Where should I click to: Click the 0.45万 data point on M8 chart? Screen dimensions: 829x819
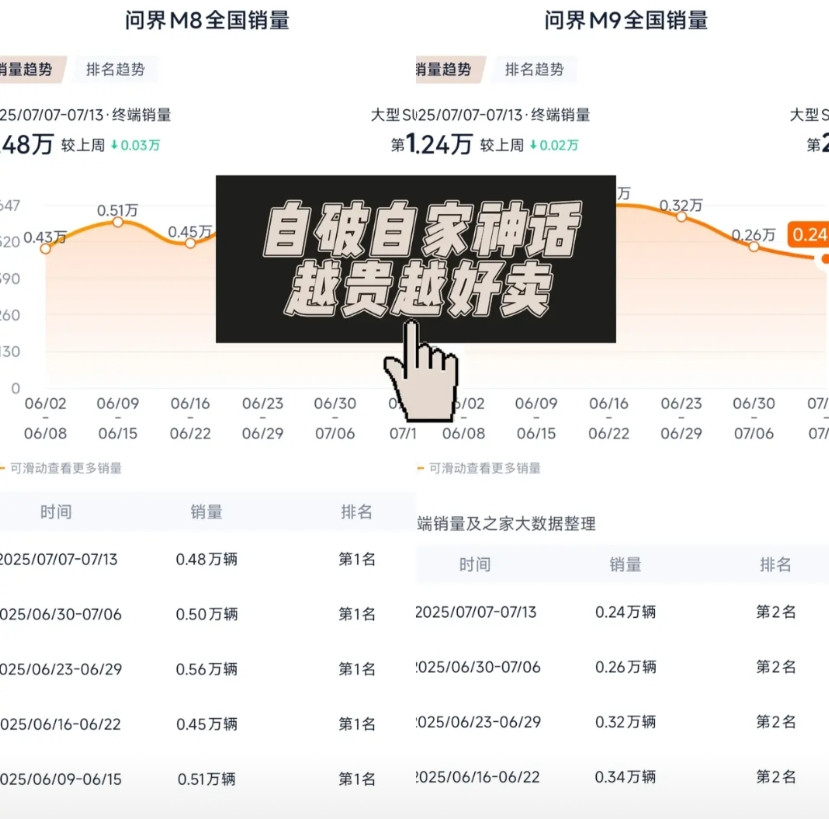[x=190, y=243]
